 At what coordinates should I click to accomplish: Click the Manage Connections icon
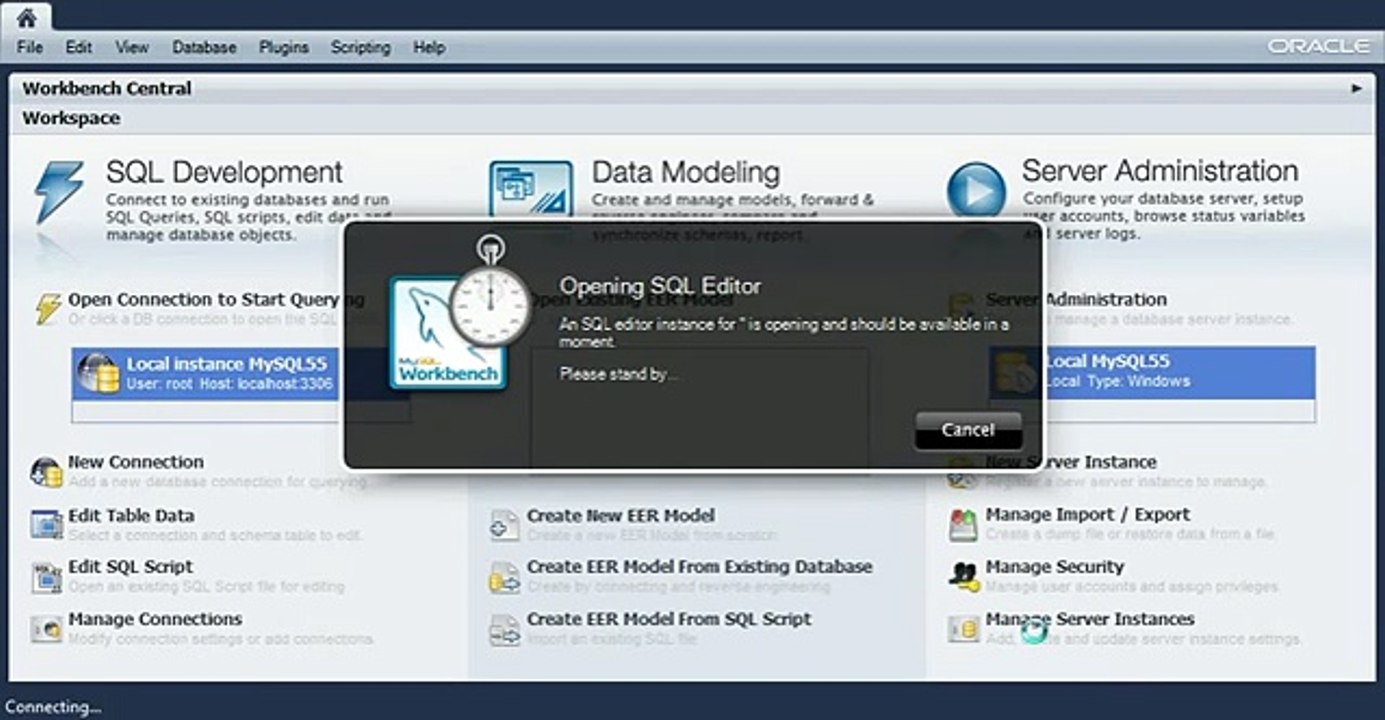[x=47, y=628]
